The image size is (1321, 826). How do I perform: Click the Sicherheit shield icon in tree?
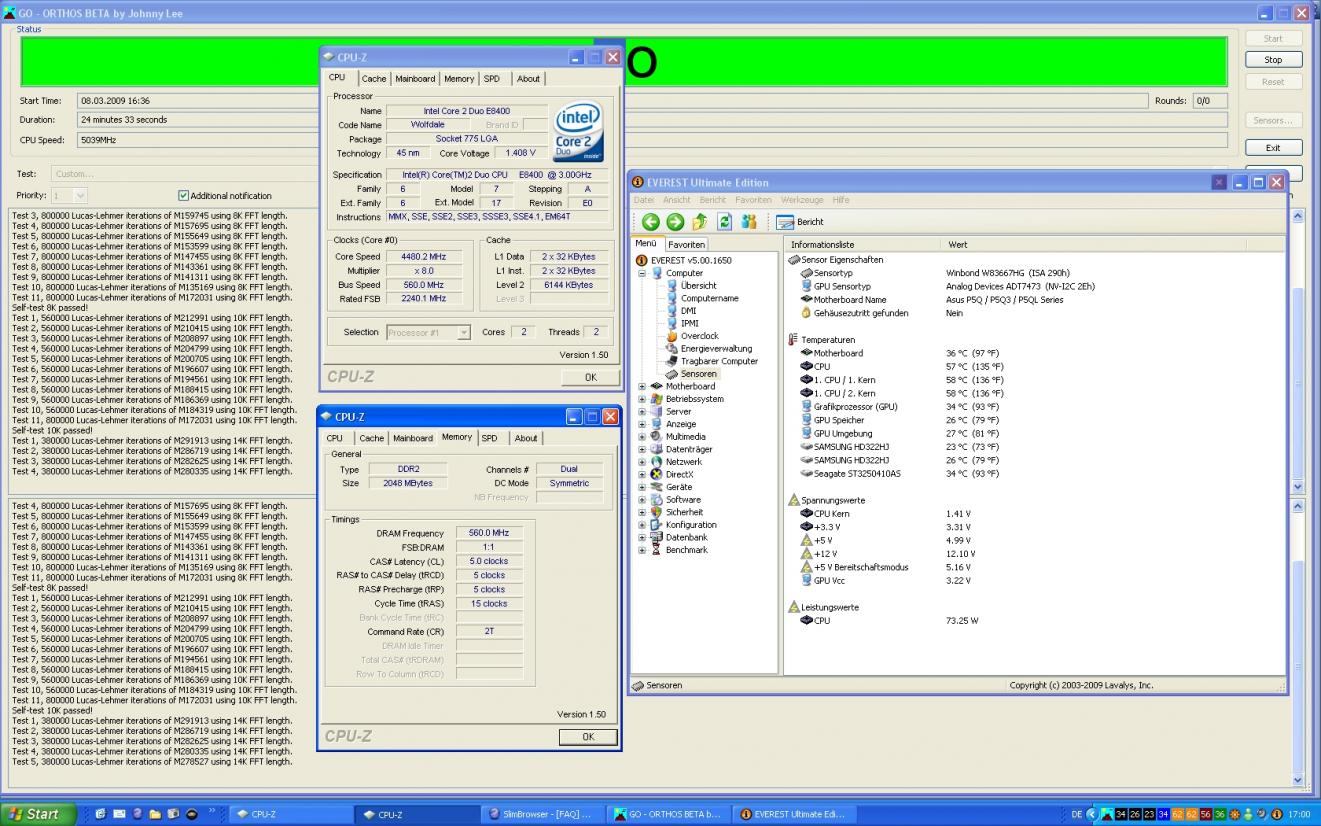(x=657, y=512)
